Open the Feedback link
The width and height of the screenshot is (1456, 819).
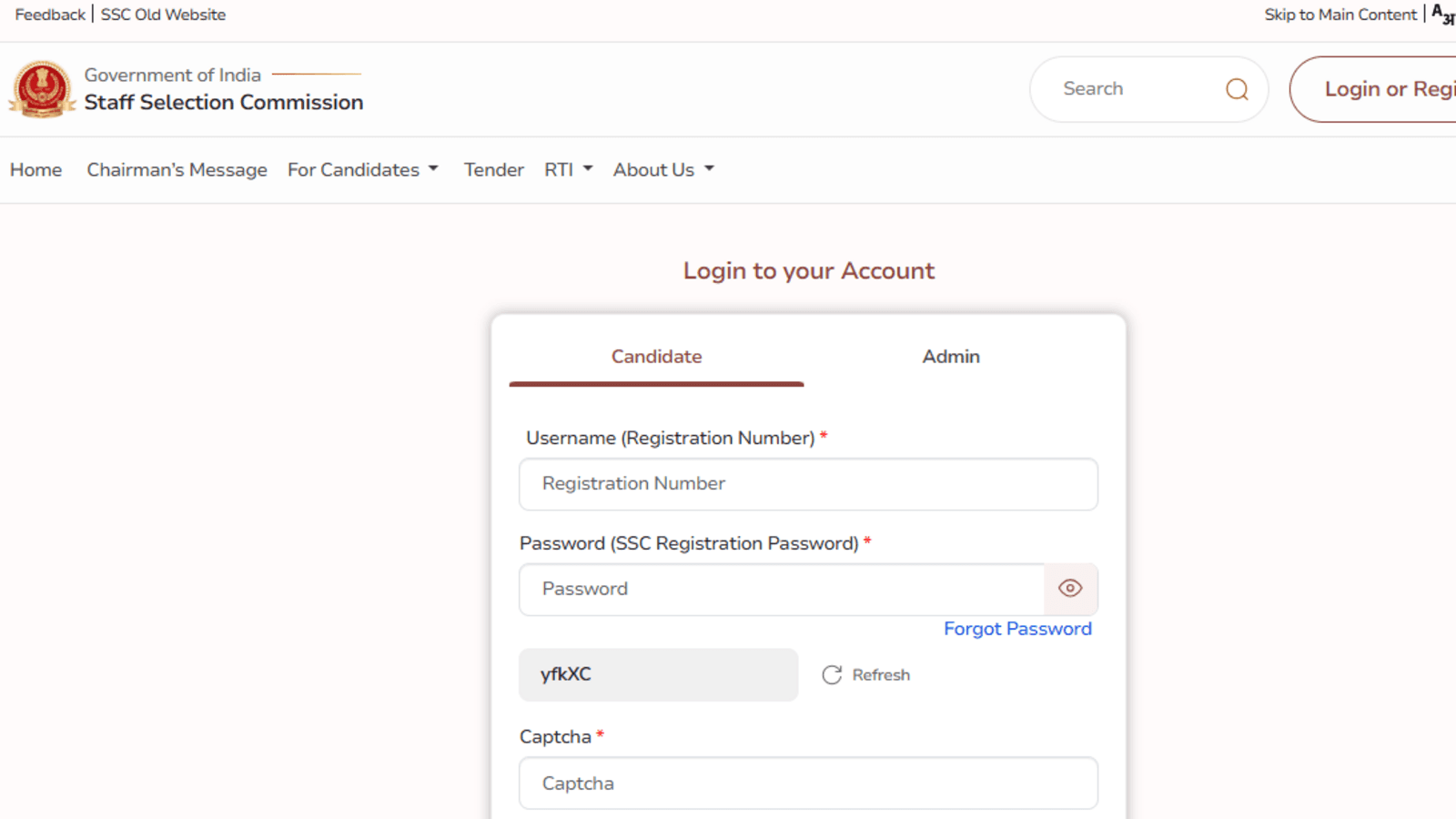[50, 15]
